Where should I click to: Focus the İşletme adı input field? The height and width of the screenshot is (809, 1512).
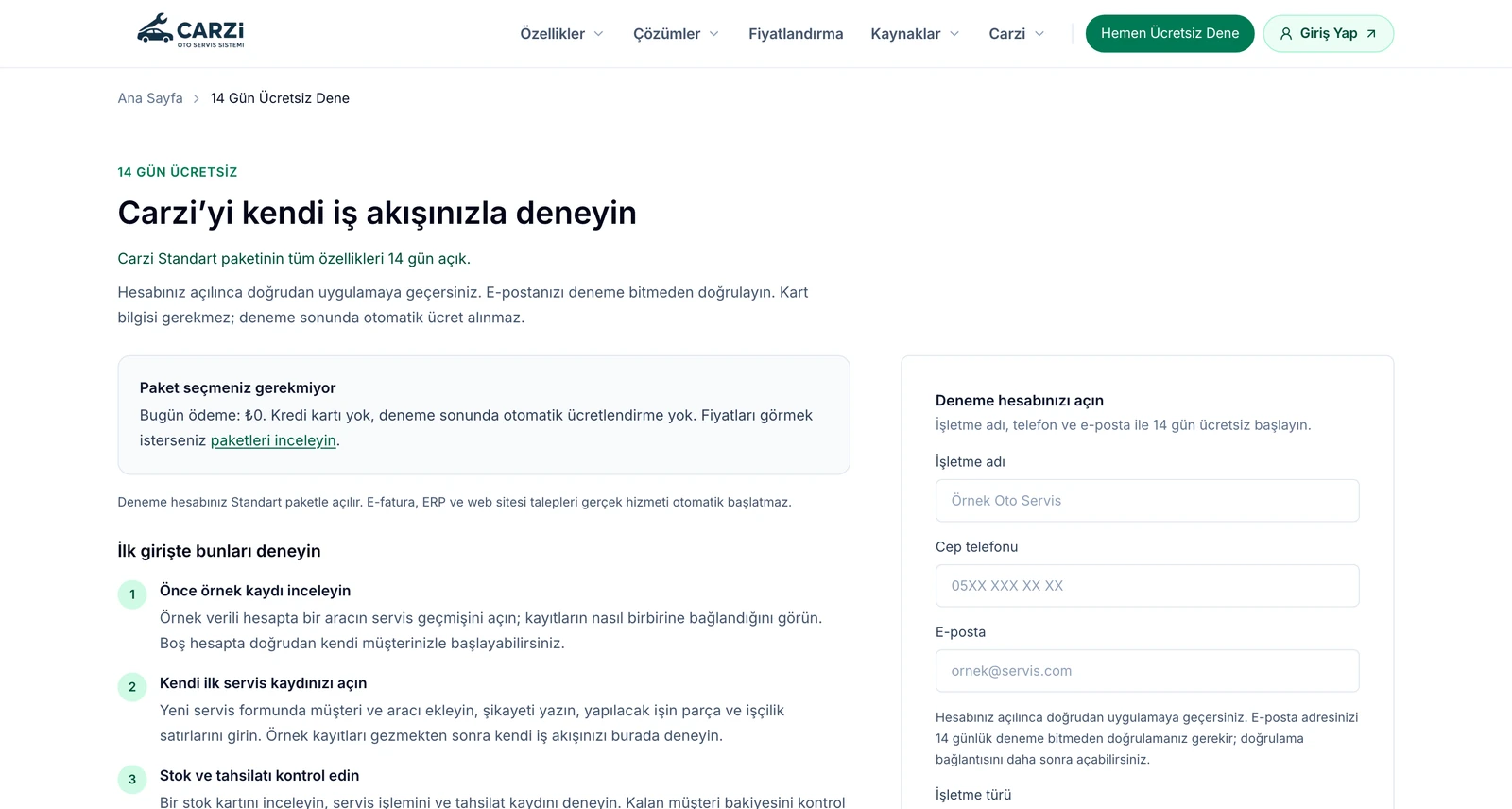pos(1147,501)
